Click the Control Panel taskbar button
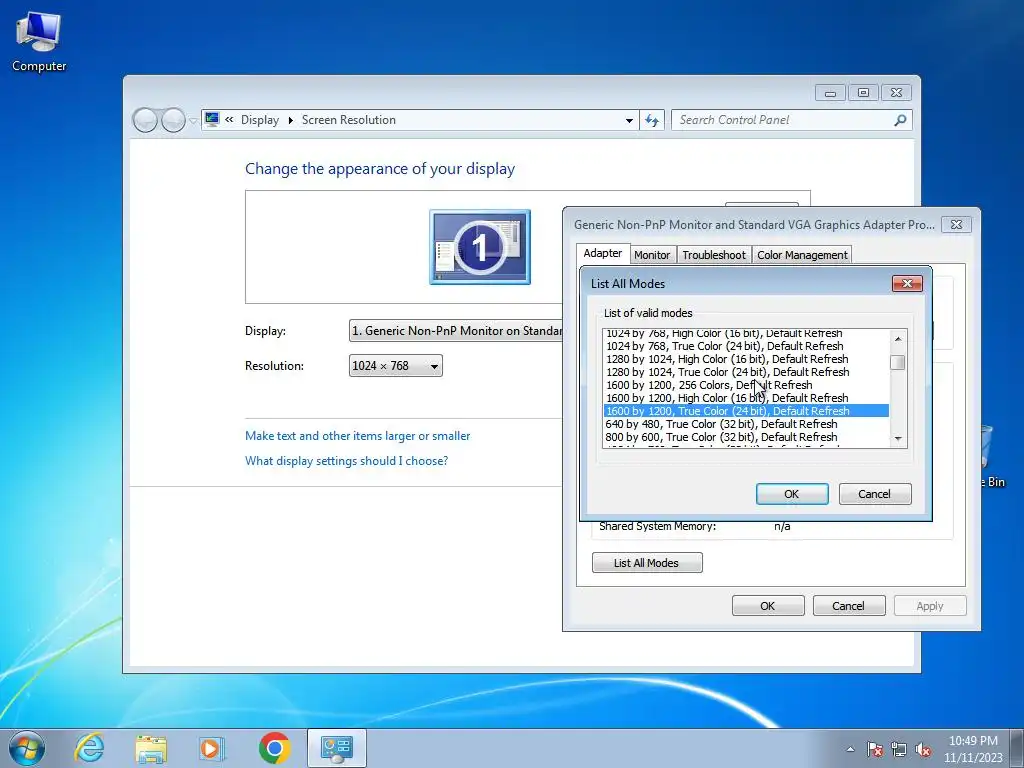The image size is (1024, 768). (x=336, y=748)
